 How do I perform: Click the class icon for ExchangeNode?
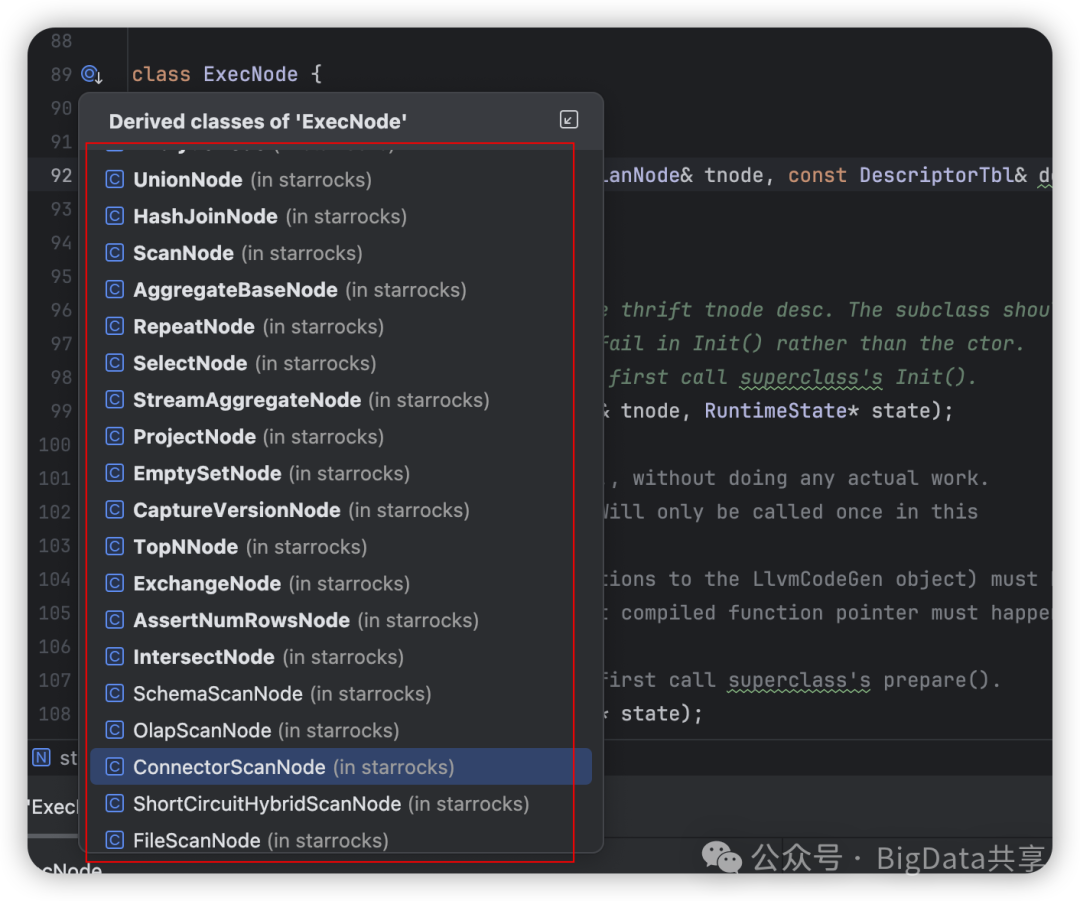114,583
